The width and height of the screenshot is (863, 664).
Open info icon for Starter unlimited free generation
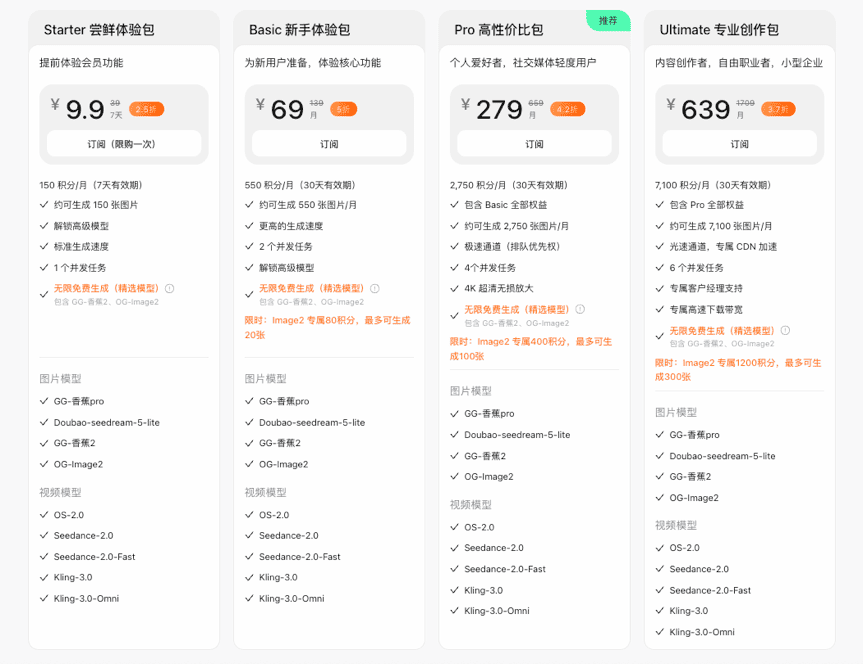[x=170, y=289]
